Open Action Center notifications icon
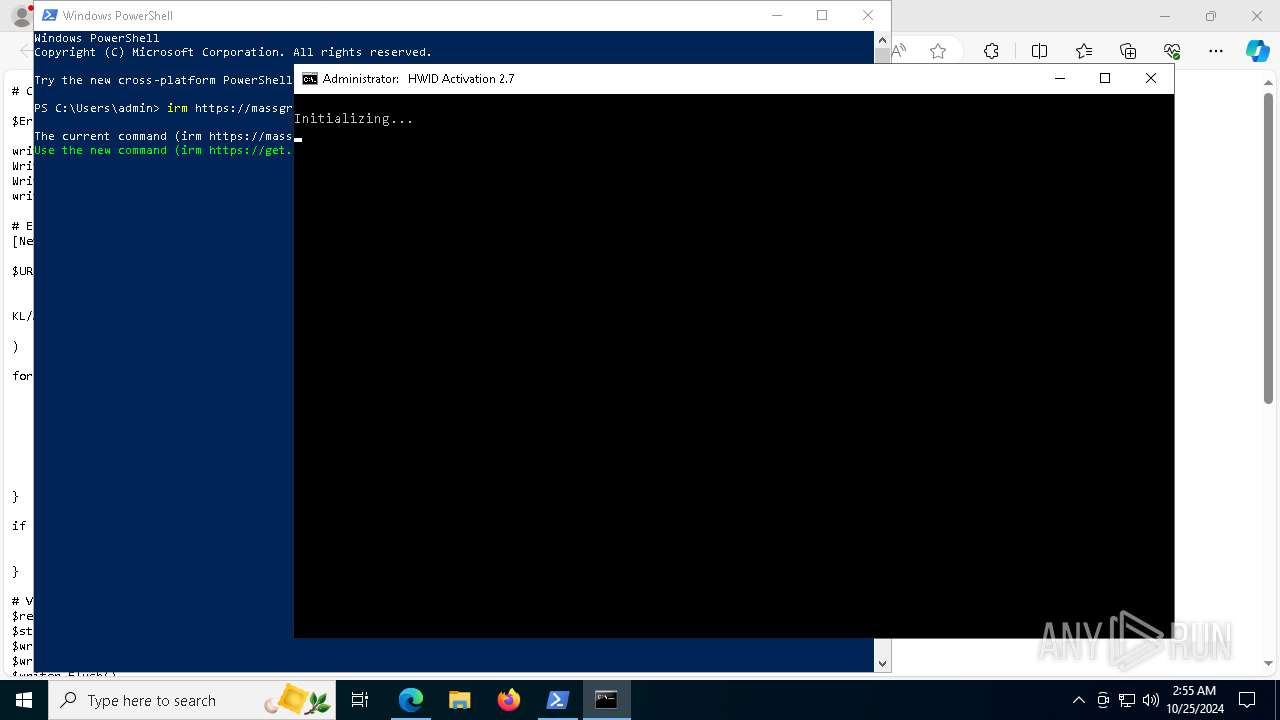This screenshot has height=720, width=1280. (1247, 700)
